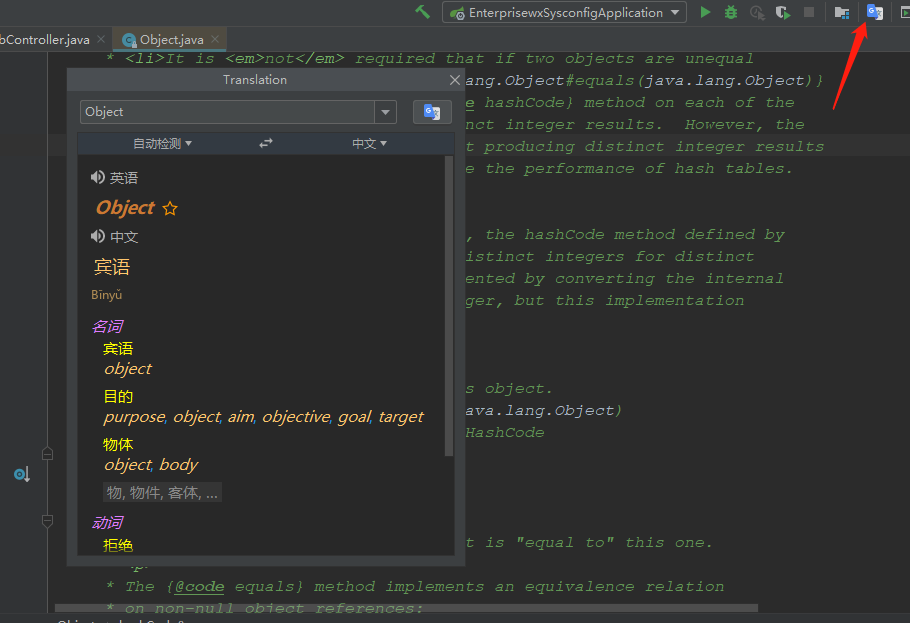Click the 动词 part-of-speech label
Image resolution: width=910 pixels, height=623 pixels.
[x=108, y=523]
